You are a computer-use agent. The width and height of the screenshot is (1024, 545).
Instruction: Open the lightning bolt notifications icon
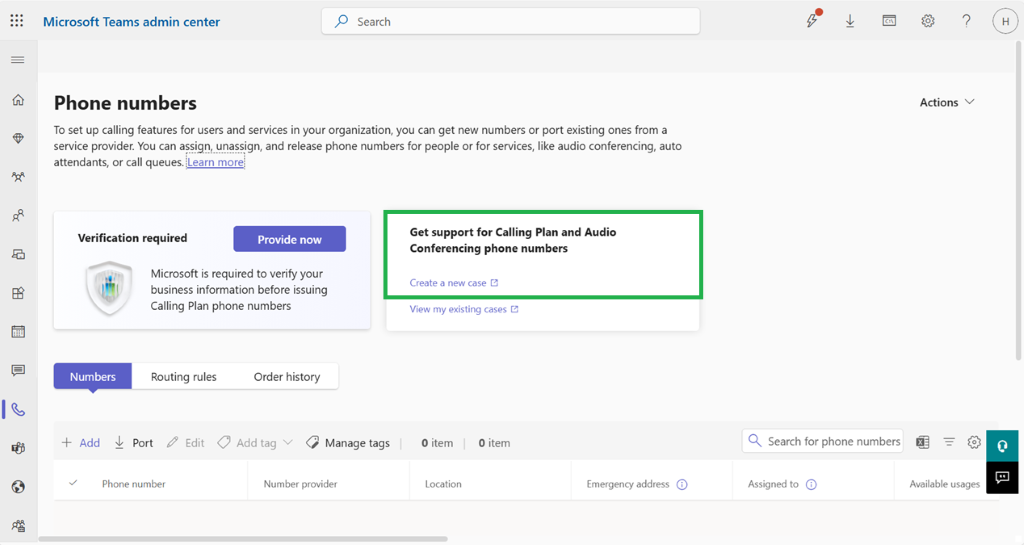pos(812,21)
